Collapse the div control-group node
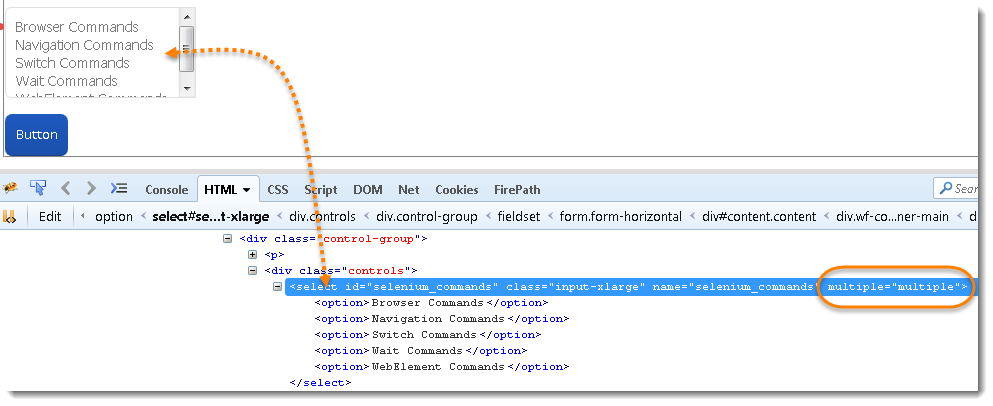This screenshot has height=406, width=993. (x=227, y=239)
